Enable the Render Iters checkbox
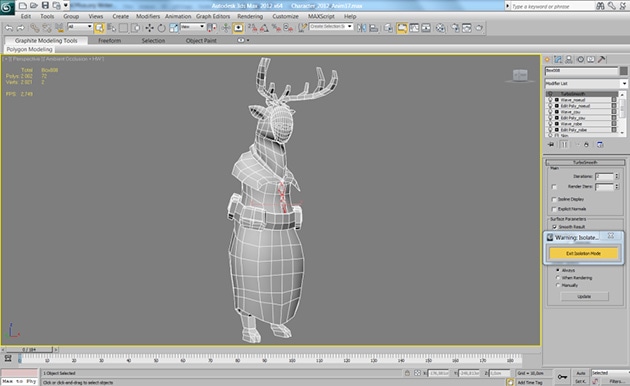Image resolution: width=630 pixels, height=386 pixels. tap(554, 187)
